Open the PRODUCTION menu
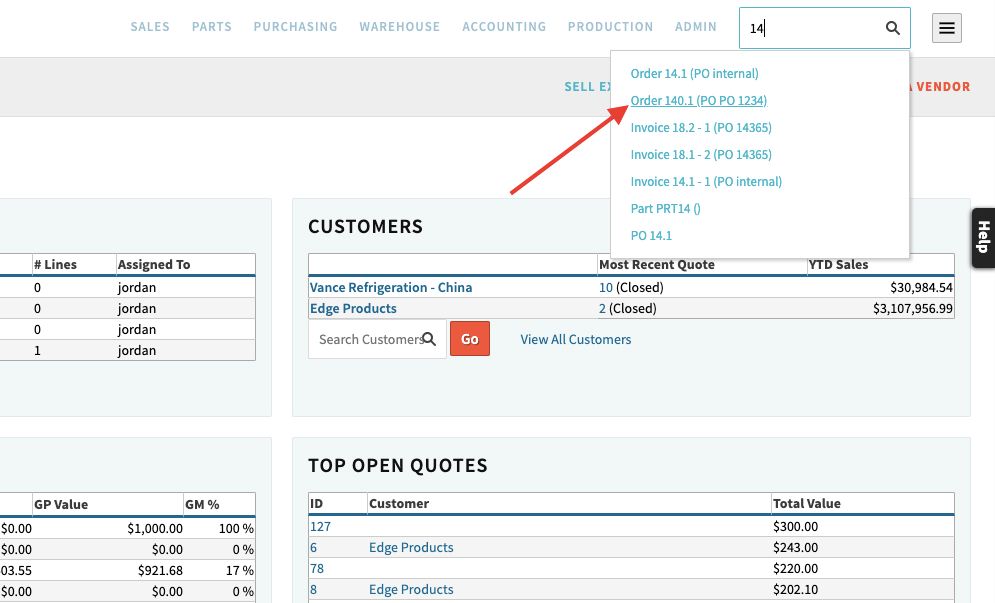The width and height of the screenshot is (995, 603). pos(610,27)
